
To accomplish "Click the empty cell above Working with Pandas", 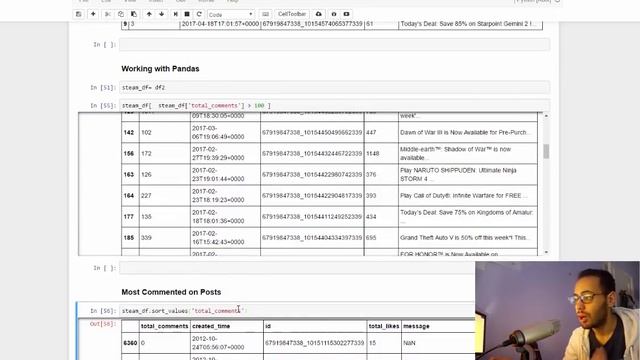I will pyautogui.click(x=334, y=44).
